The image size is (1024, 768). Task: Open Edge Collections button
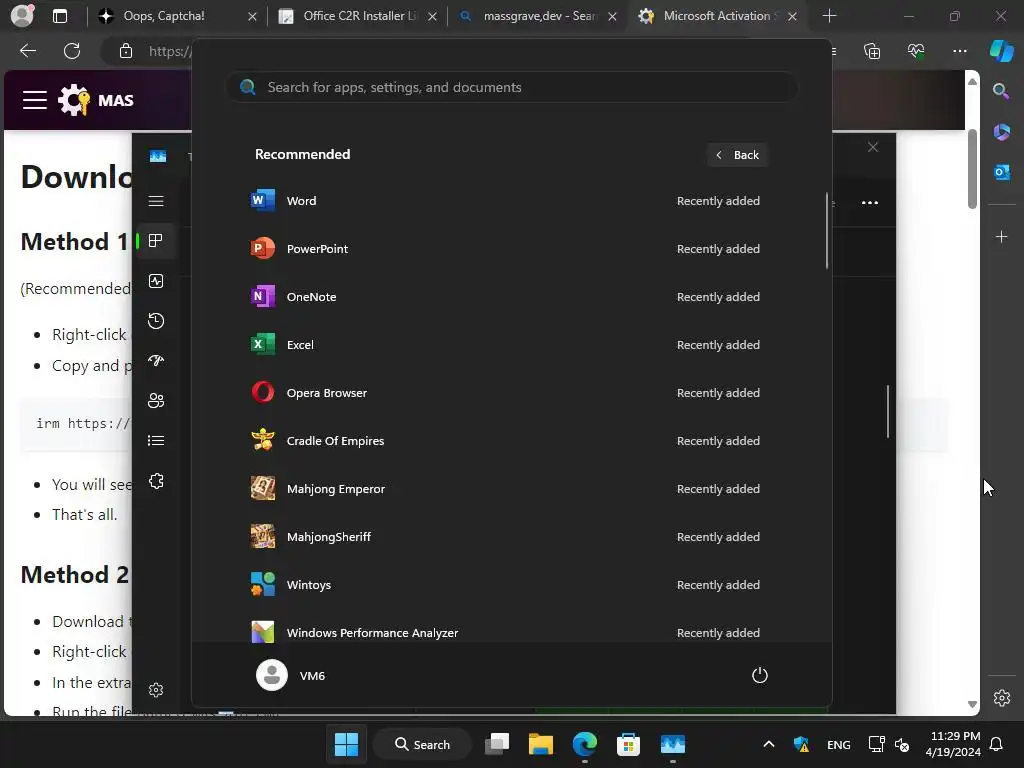tap(872, 51)
